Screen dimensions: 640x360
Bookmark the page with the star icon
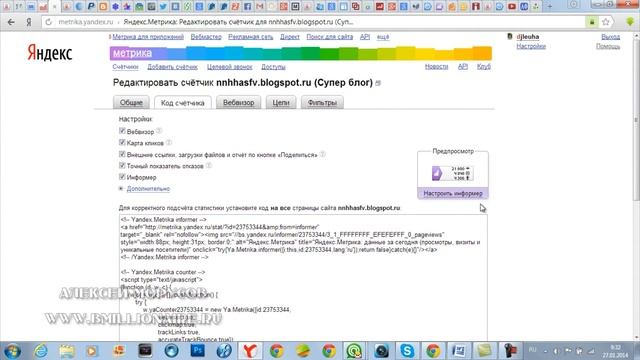pos(606,22)
